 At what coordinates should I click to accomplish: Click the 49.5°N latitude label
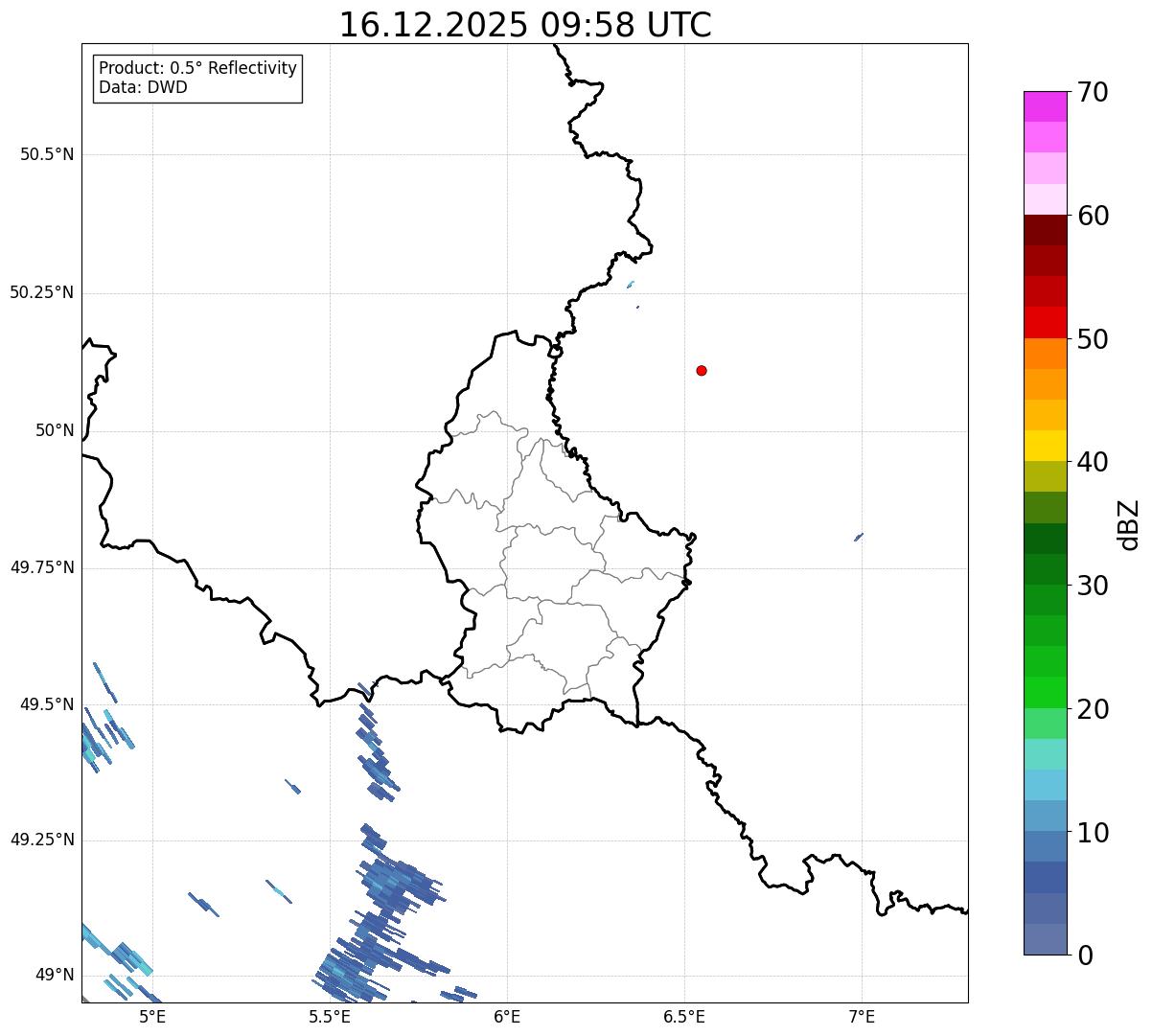[47, 704]
